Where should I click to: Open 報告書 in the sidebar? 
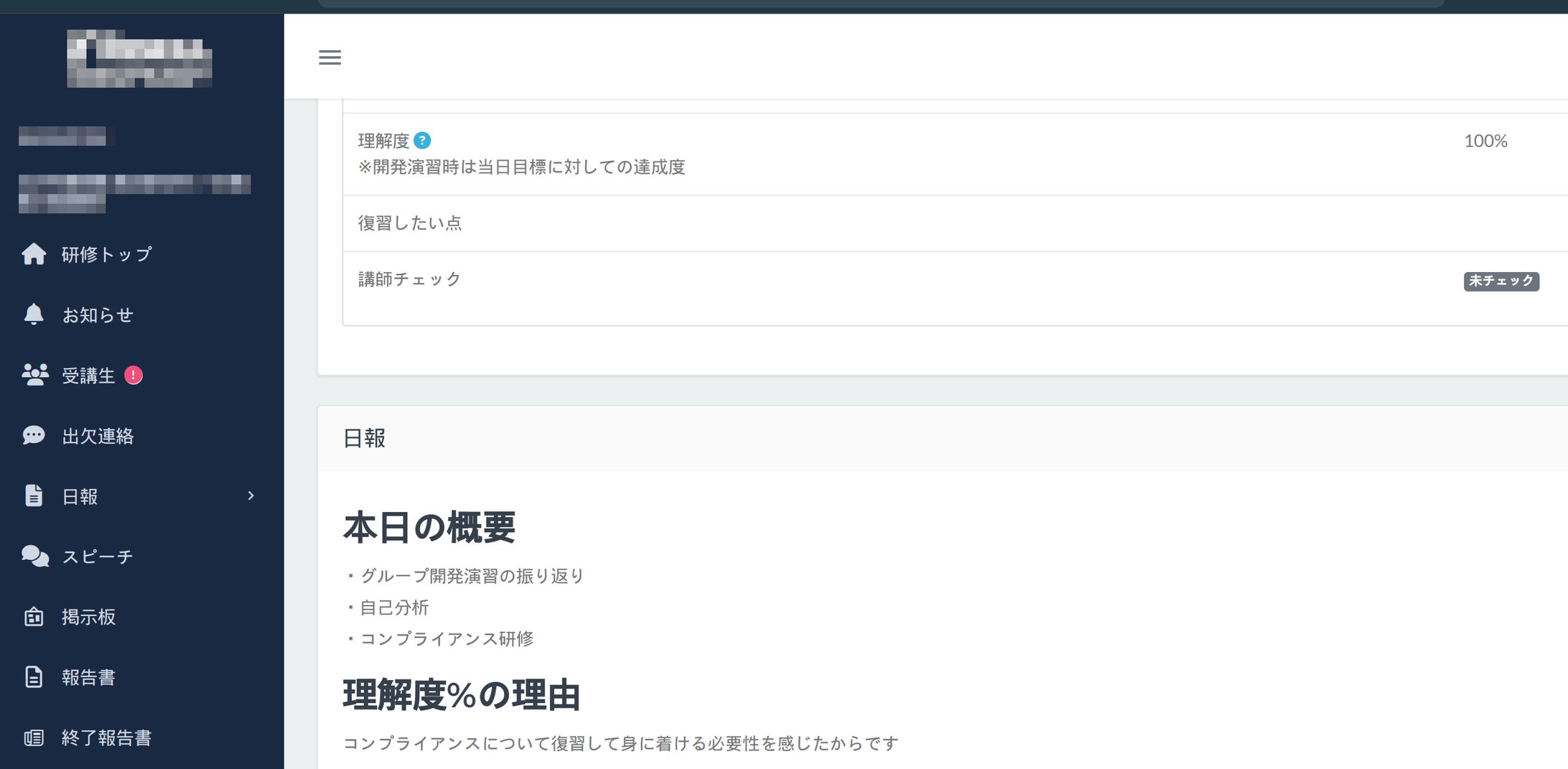[x=88, y=677]
